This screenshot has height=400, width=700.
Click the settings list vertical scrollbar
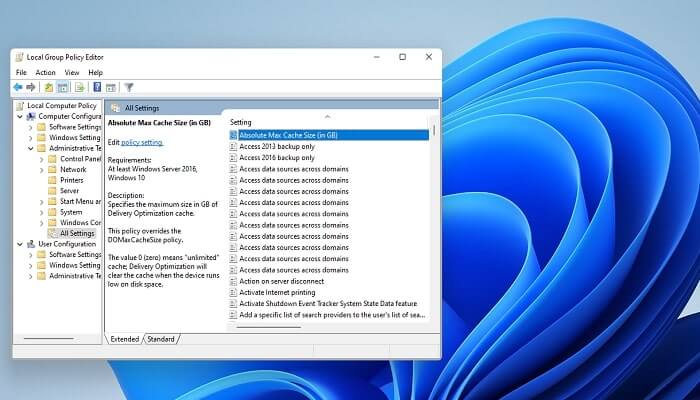(434, 200)
